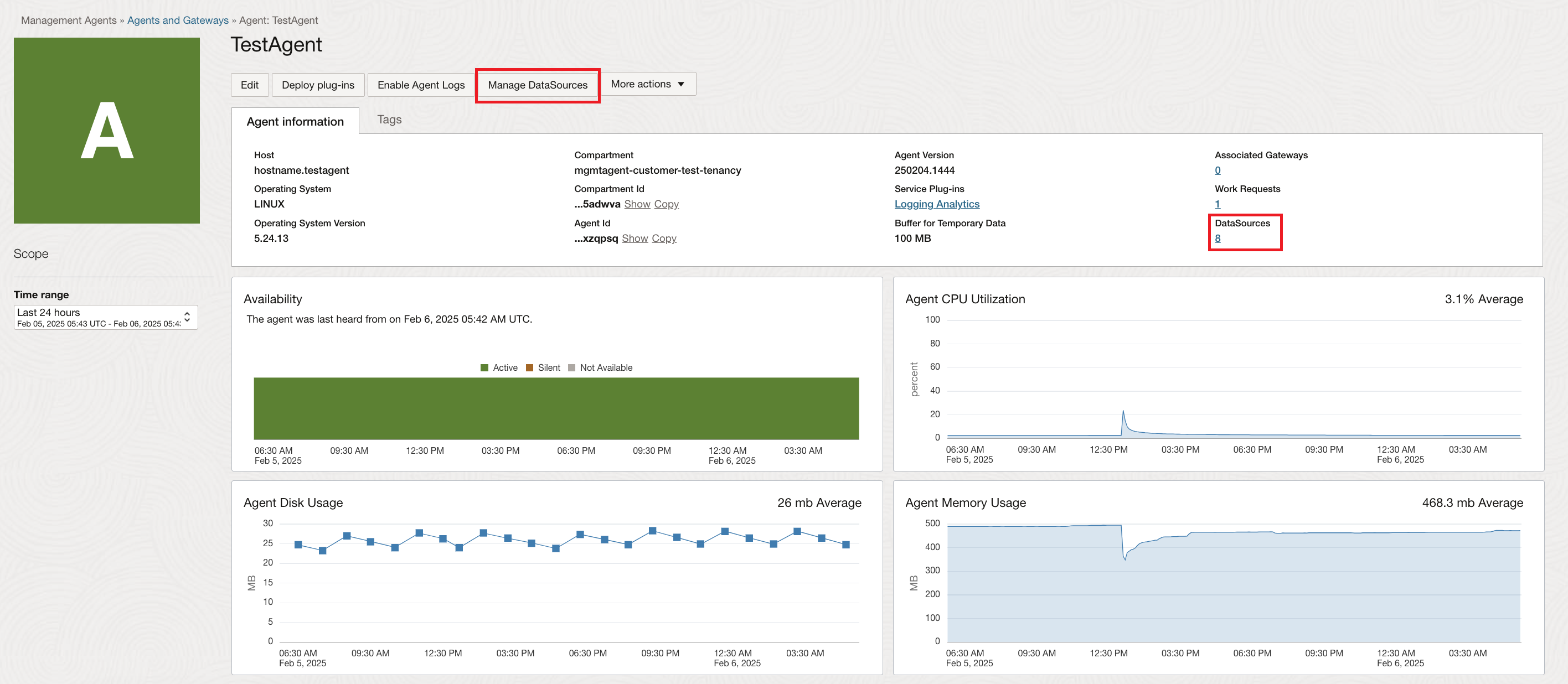Click the Enable Agent Logs button
Screen dimensions: 1568x684
tap(420, 84)
